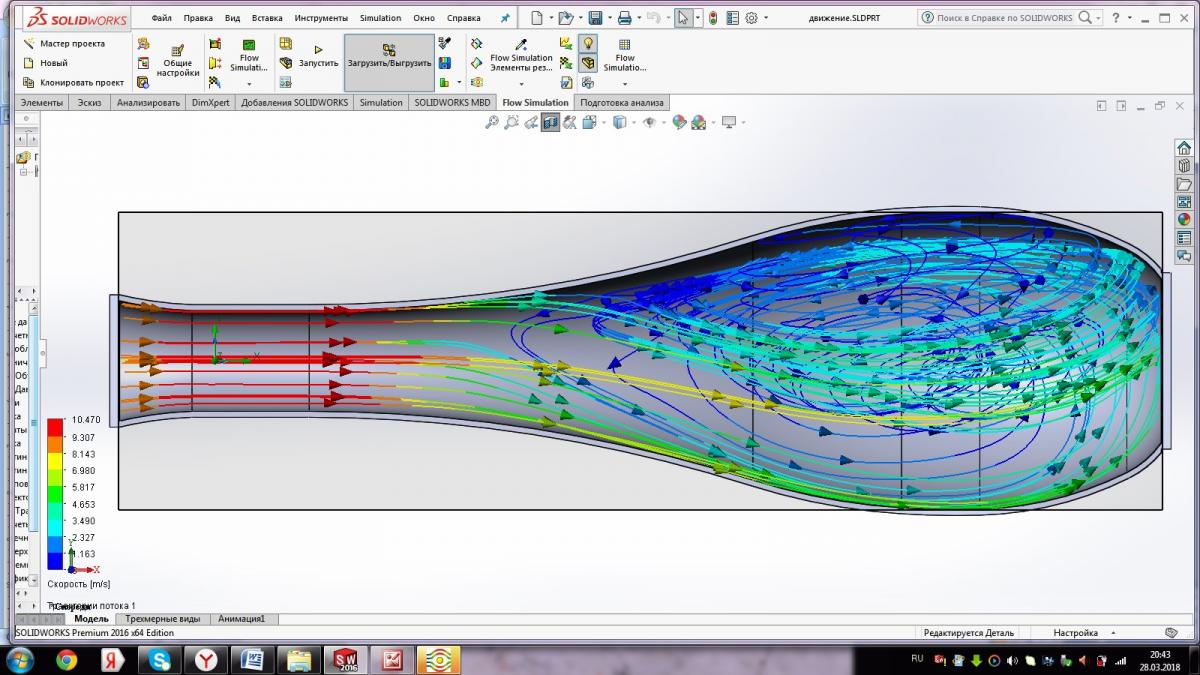Switch to the Эскиз tab
This screenshot has height=675, width=1200.
(89, 102)
